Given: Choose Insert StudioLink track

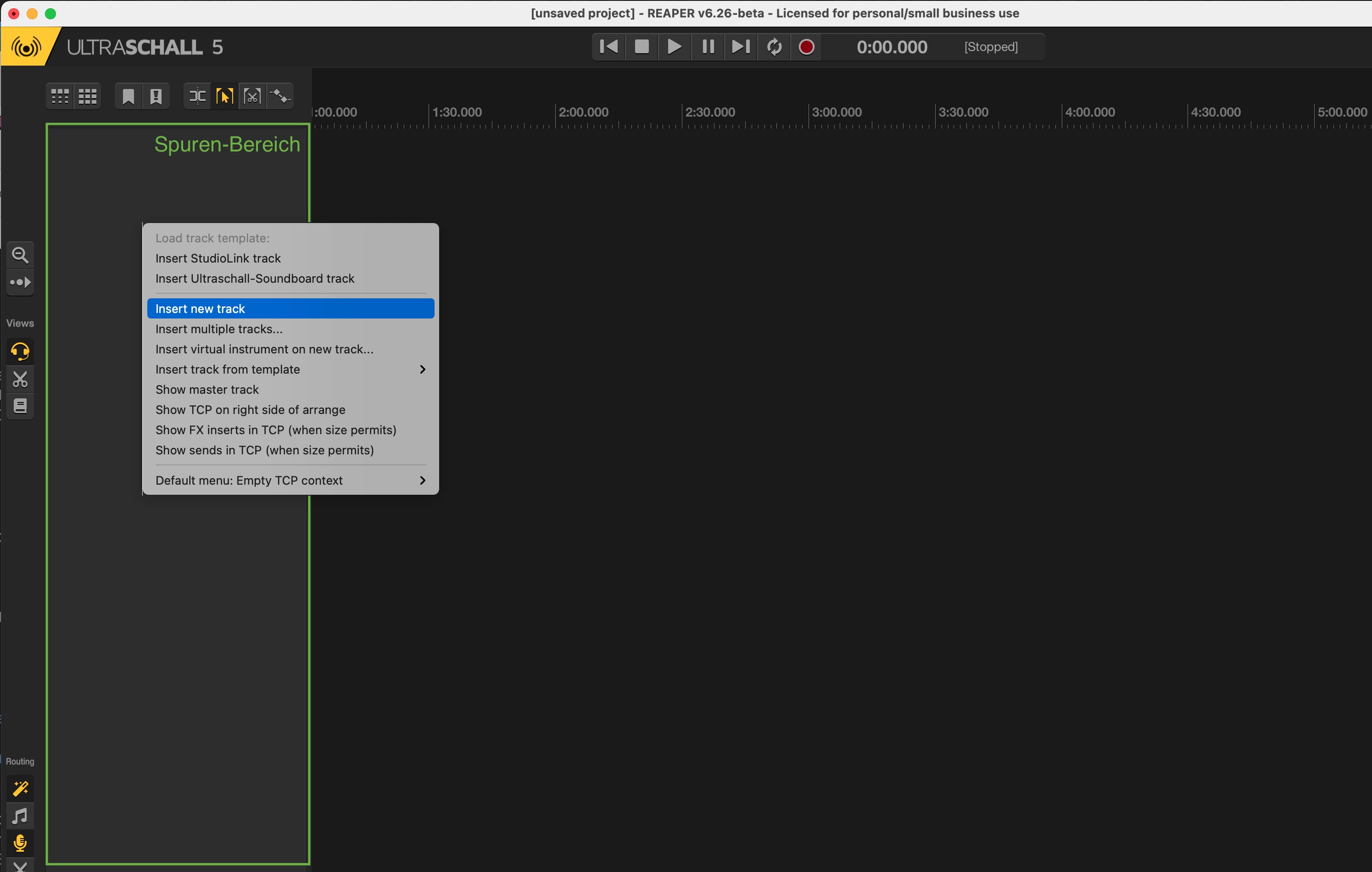Looking at the screenshot, I should 218,258.
